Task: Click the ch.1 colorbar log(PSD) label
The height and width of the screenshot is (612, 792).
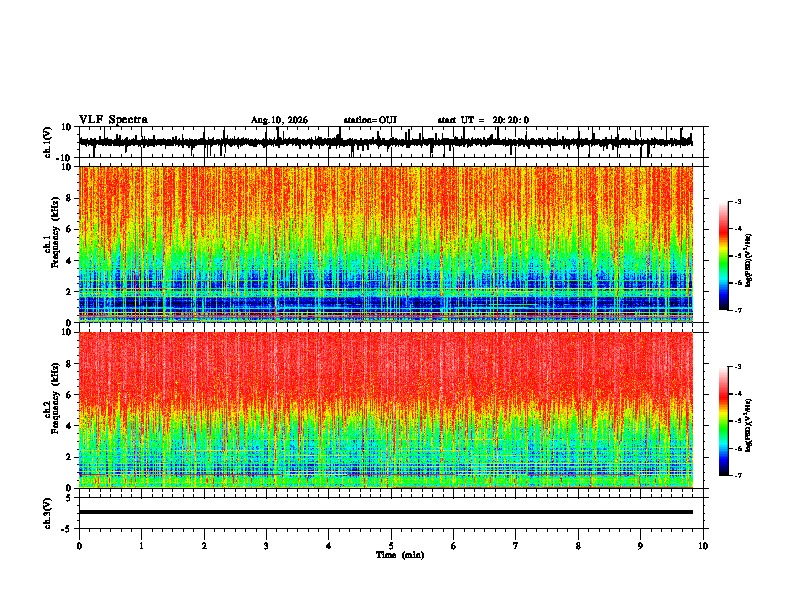Action: (749, 260)
